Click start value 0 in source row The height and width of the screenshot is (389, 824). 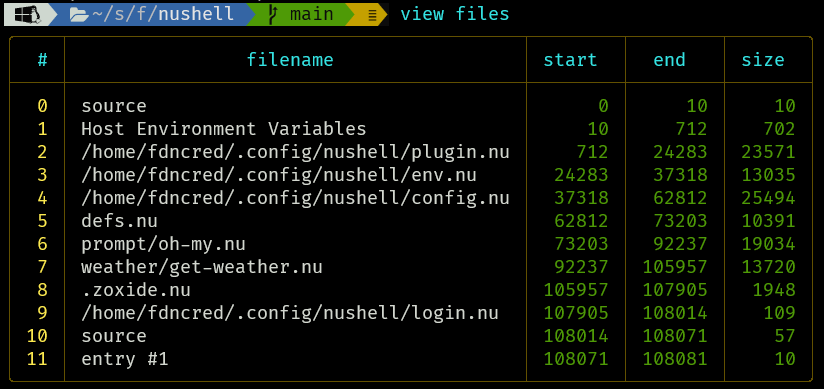click(603, 106)
